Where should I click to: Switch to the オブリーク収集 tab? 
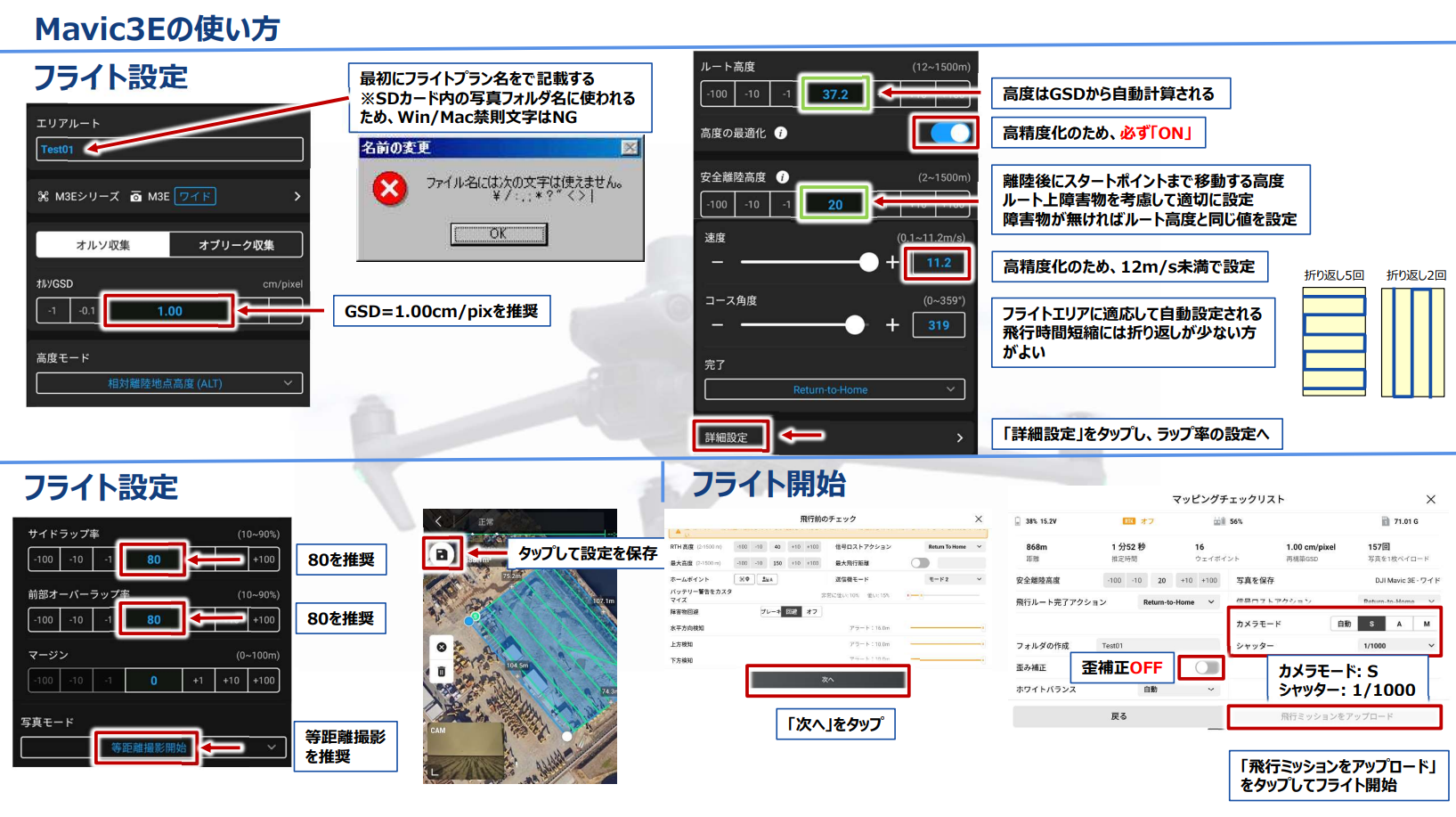(x=236, y=245)
